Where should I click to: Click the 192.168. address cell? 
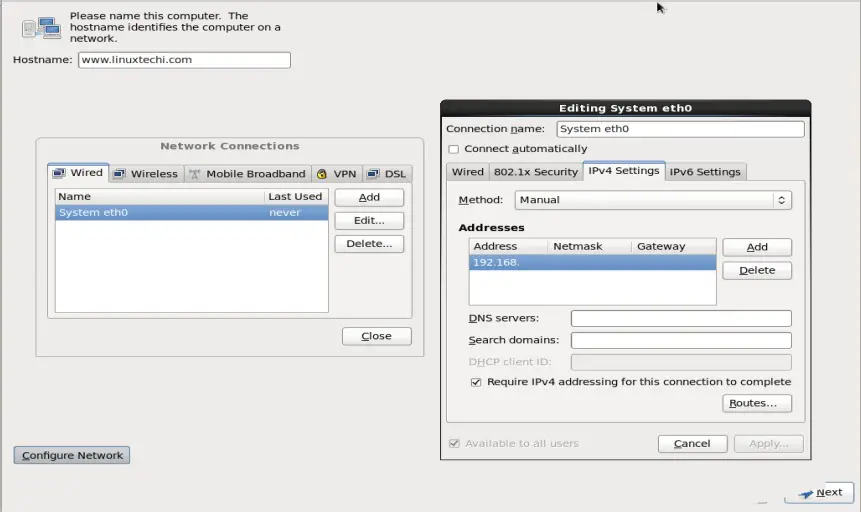pos(508,263)
